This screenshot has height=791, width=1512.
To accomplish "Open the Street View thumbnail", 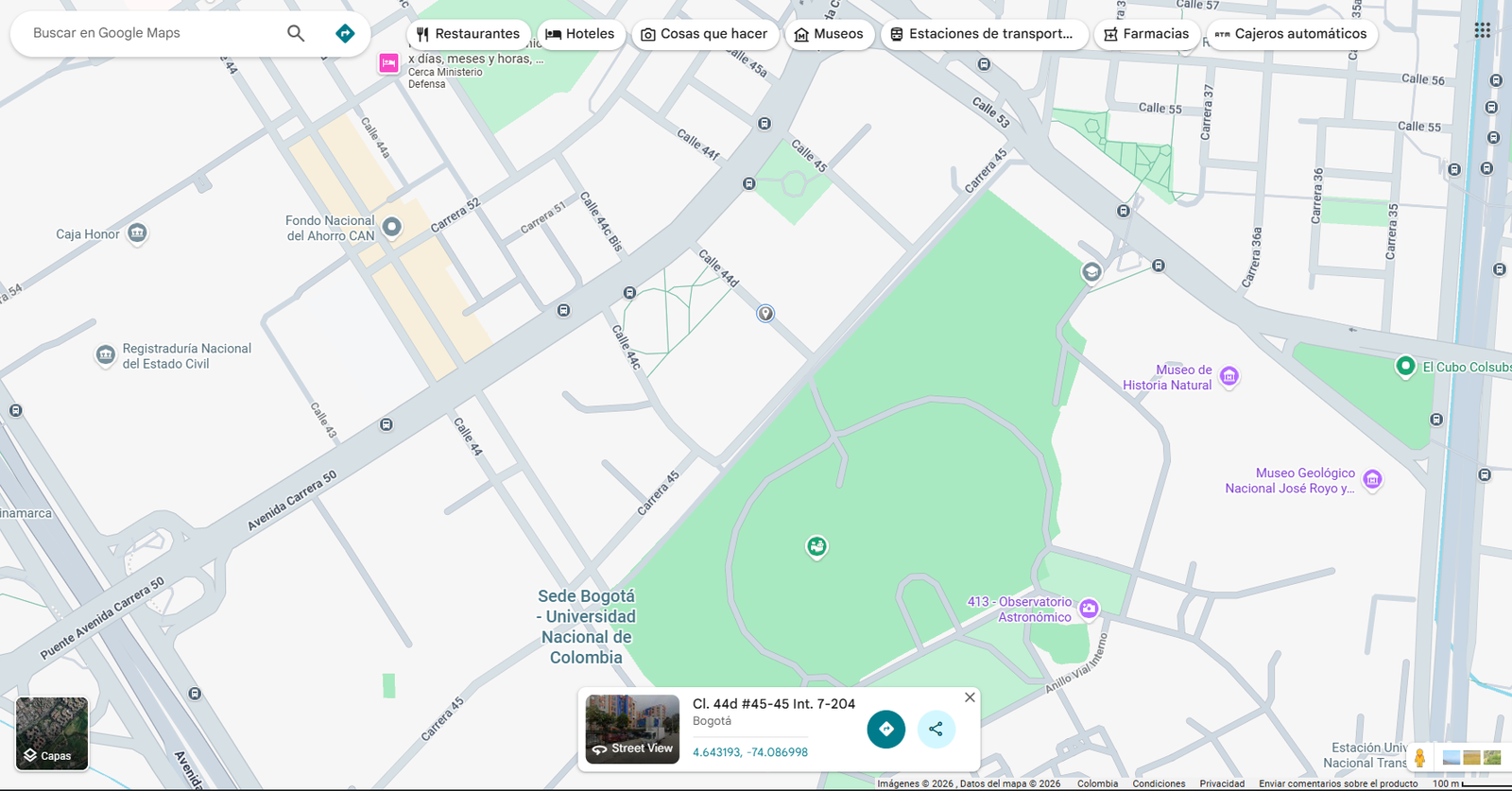I will tap(632, 729).
